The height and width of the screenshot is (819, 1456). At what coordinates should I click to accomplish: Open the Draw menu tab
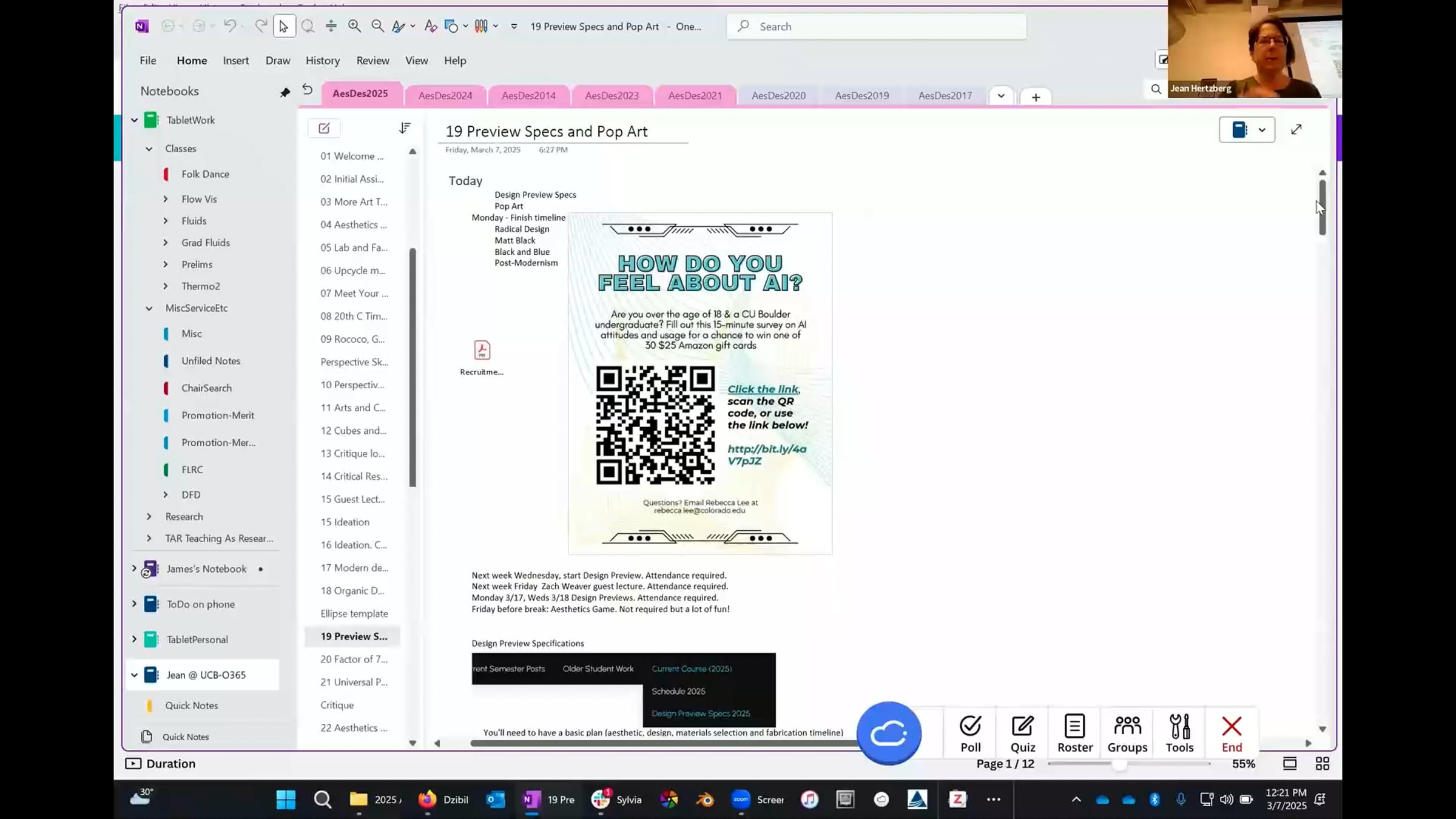(278, 61)
